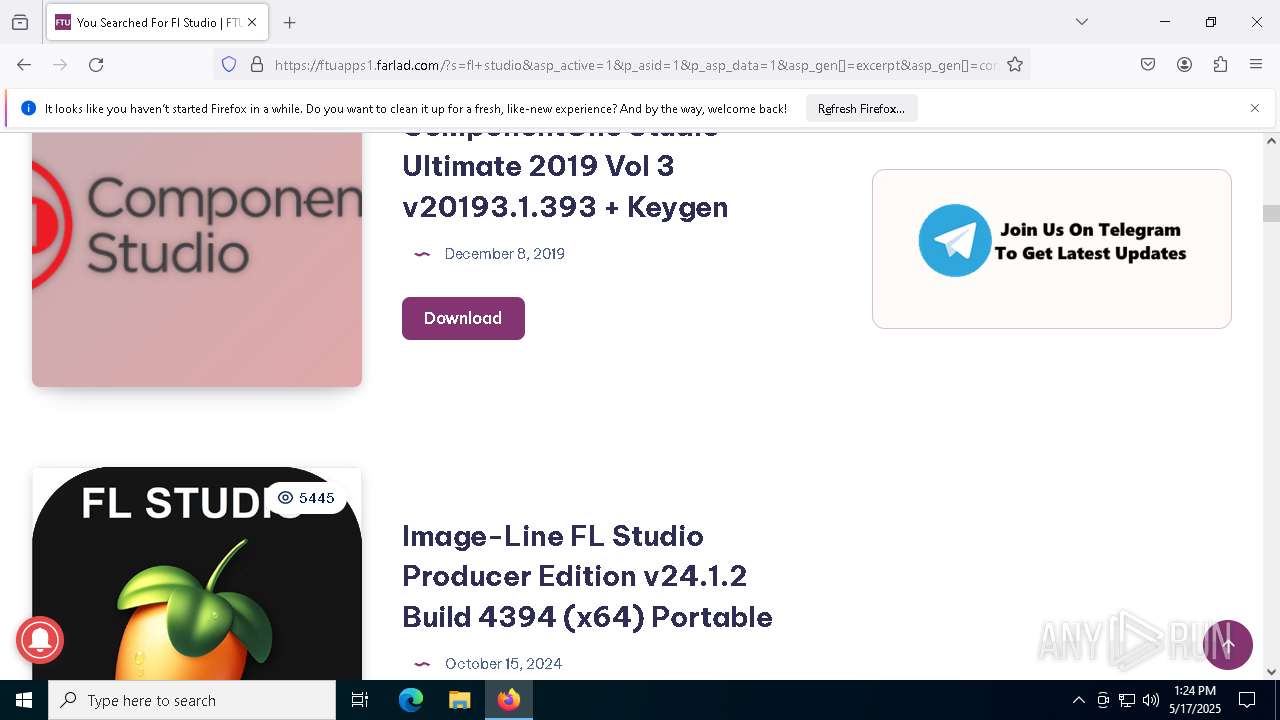Select the 'You Searched For Fl Studio' tab
The height and width of the screenshot is (720, 1280).
click(157, 22)
